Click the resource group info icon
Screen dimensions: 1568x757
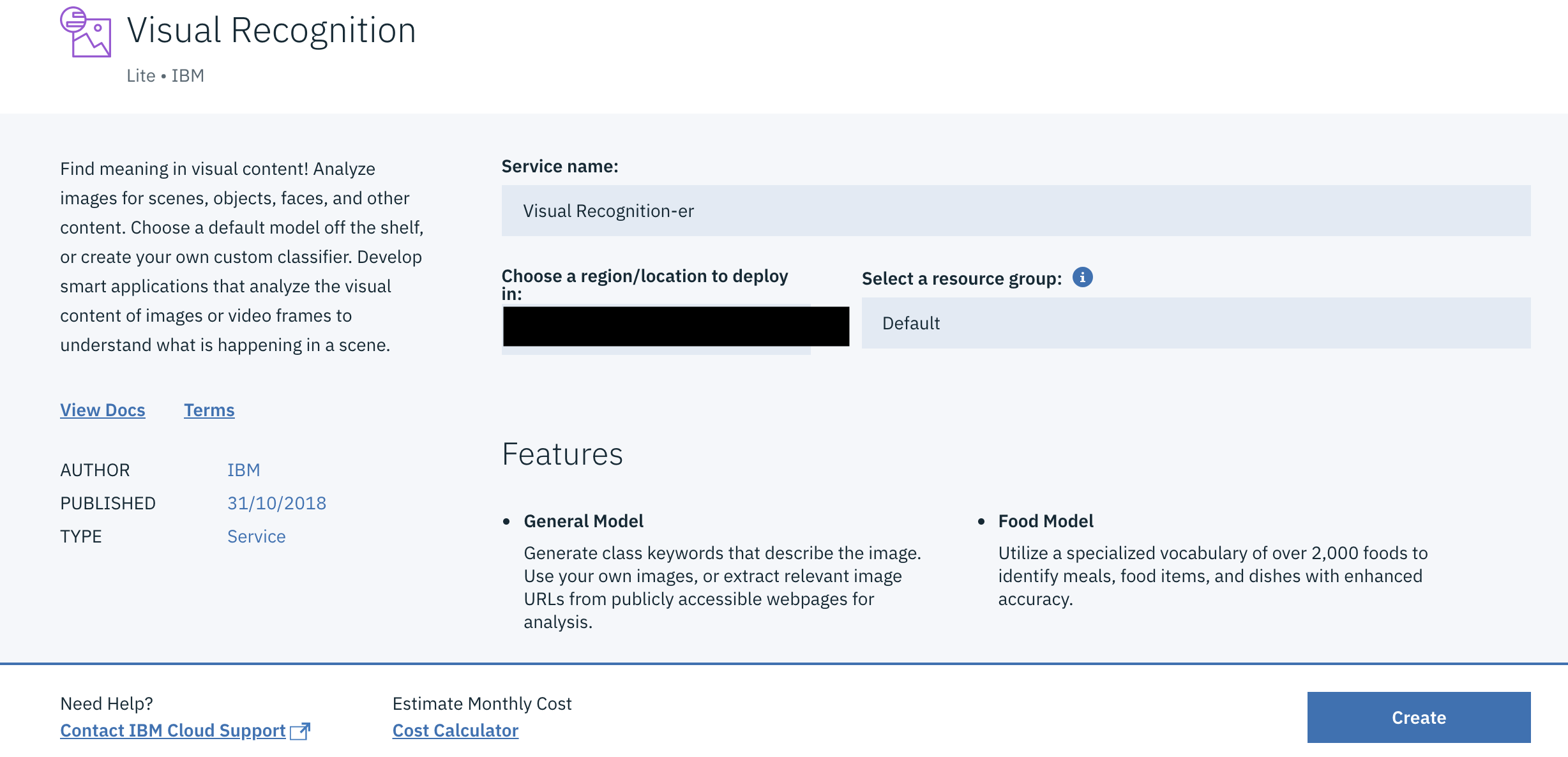[1082, 278]
